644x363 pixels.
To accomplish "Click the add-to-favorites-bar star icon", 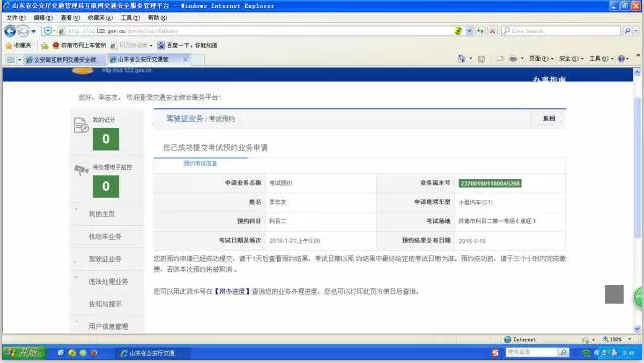I will pos(44,45).
